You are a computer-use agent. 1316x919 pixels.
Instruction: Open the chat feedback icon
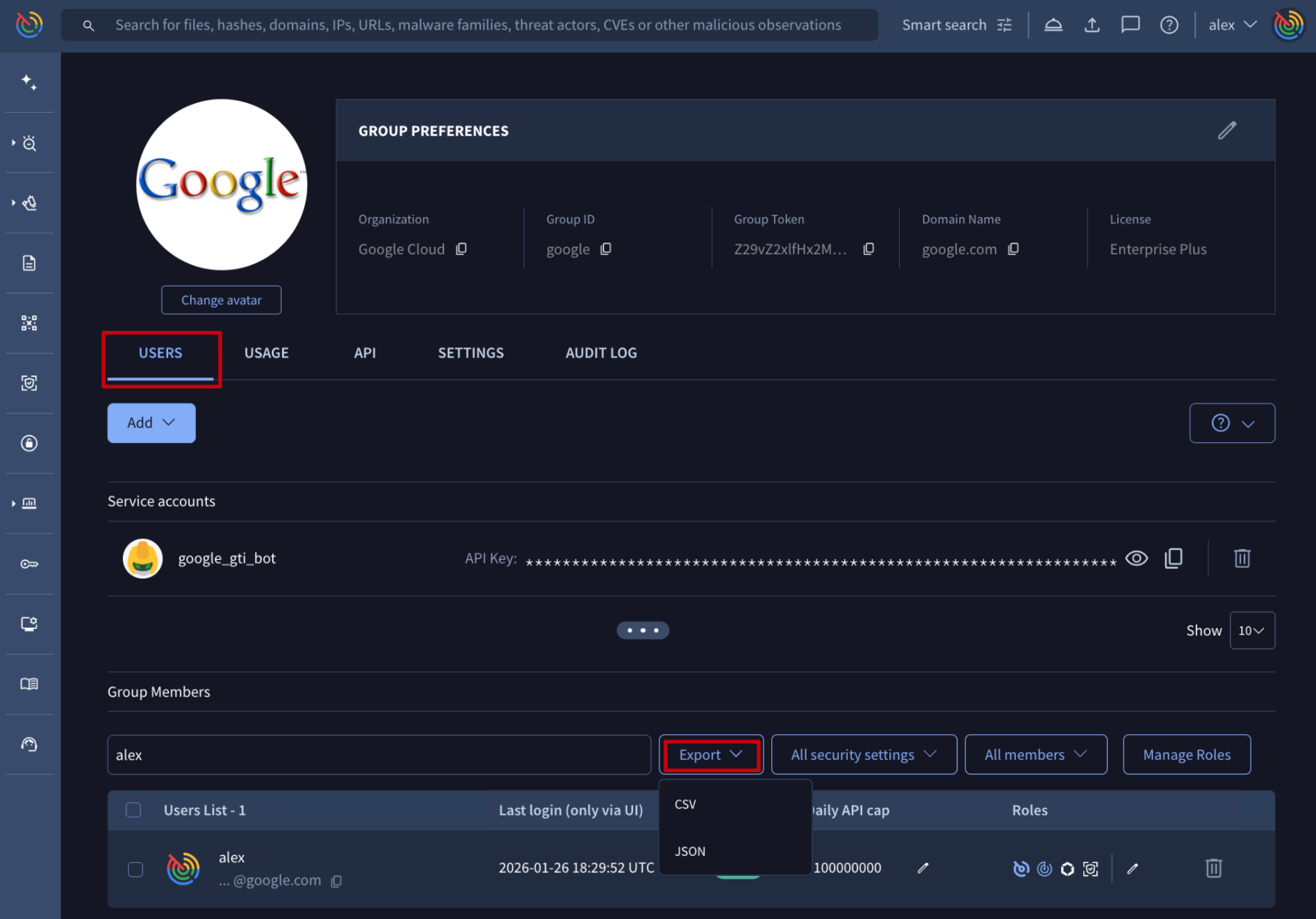click(1130, 25)
